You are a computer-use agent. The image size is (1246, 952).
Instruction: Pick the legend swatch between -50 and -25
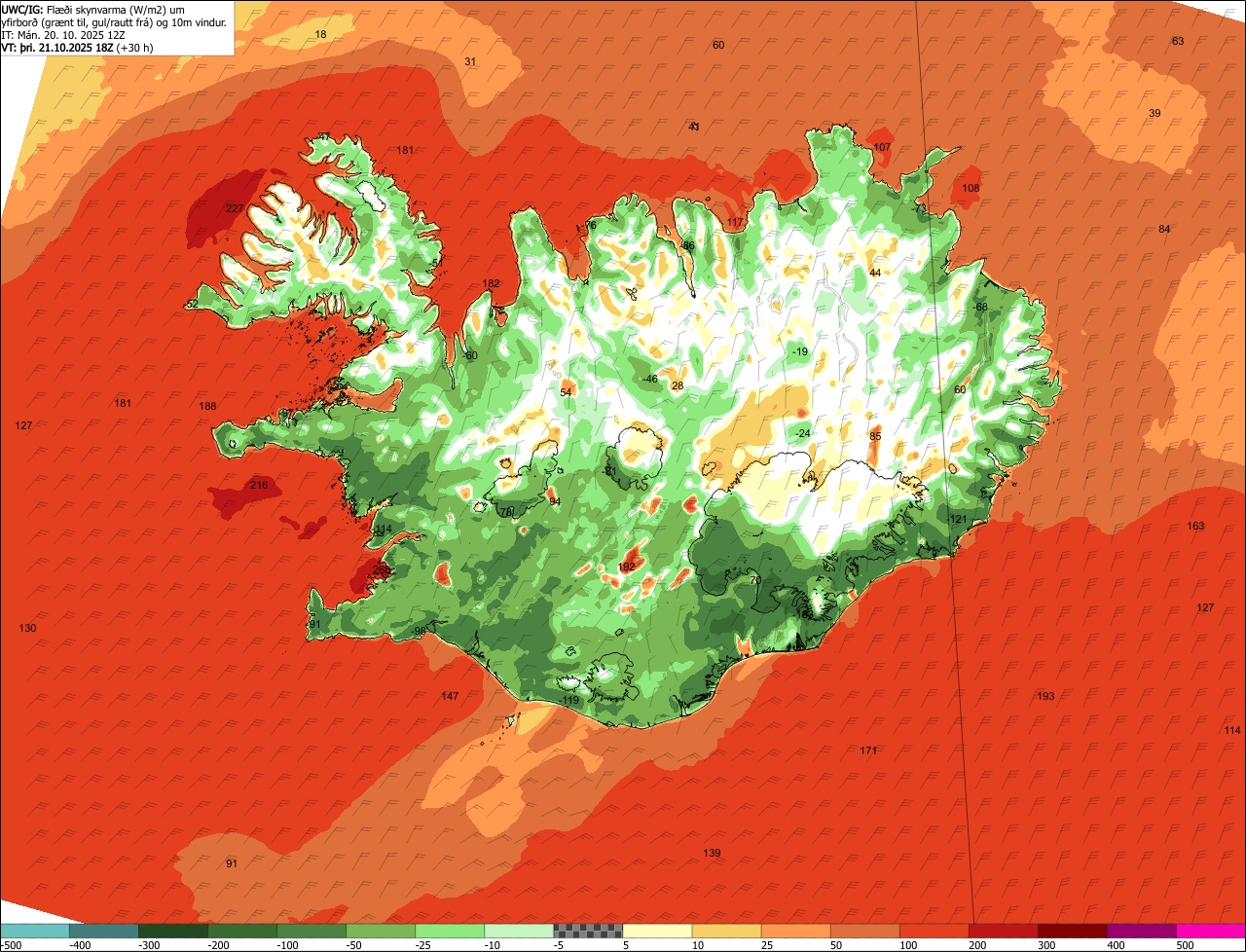pyautogui.click(x=380, y=931)
